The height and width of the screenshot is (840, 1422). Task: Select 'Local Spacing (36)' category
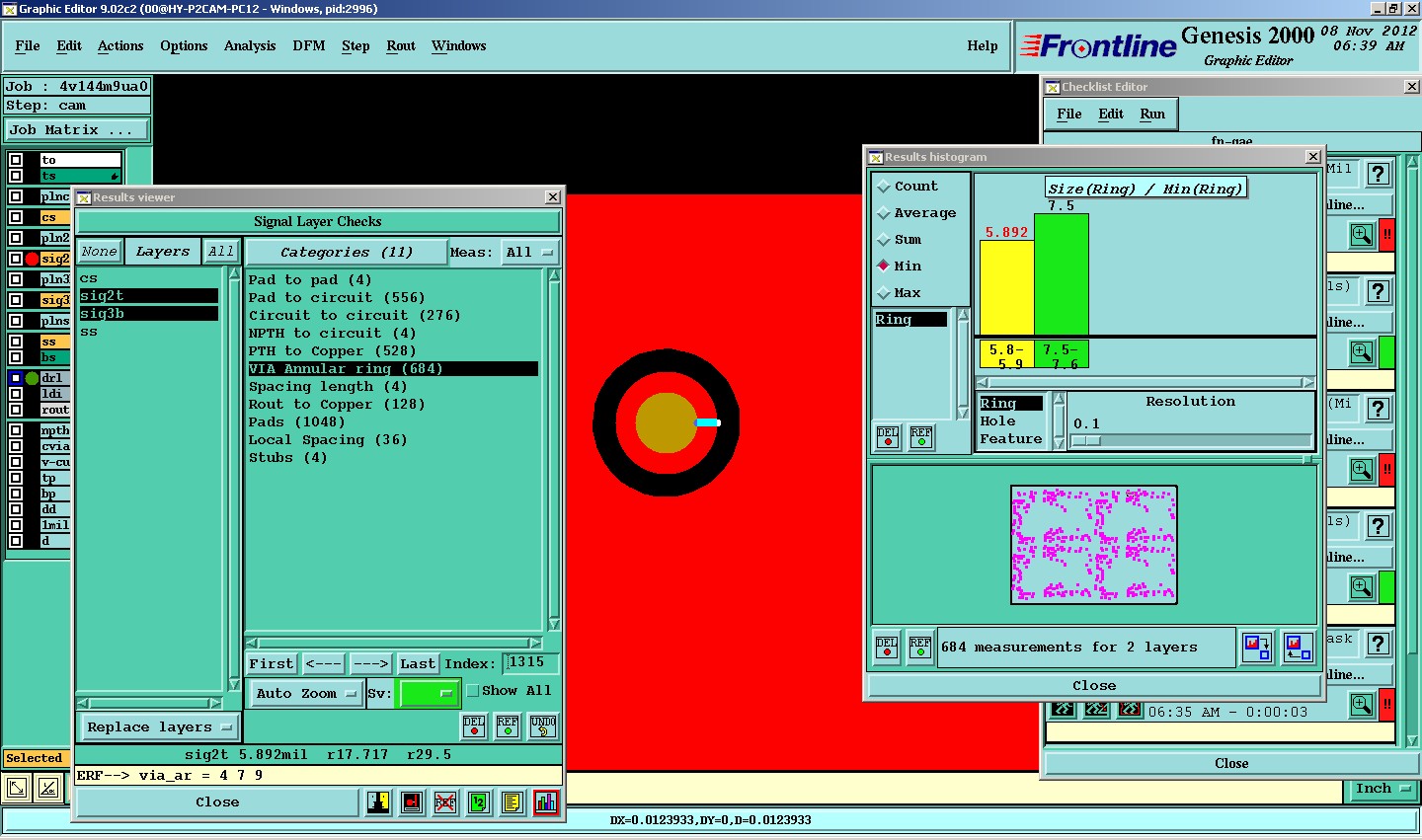tap(328, 440)
